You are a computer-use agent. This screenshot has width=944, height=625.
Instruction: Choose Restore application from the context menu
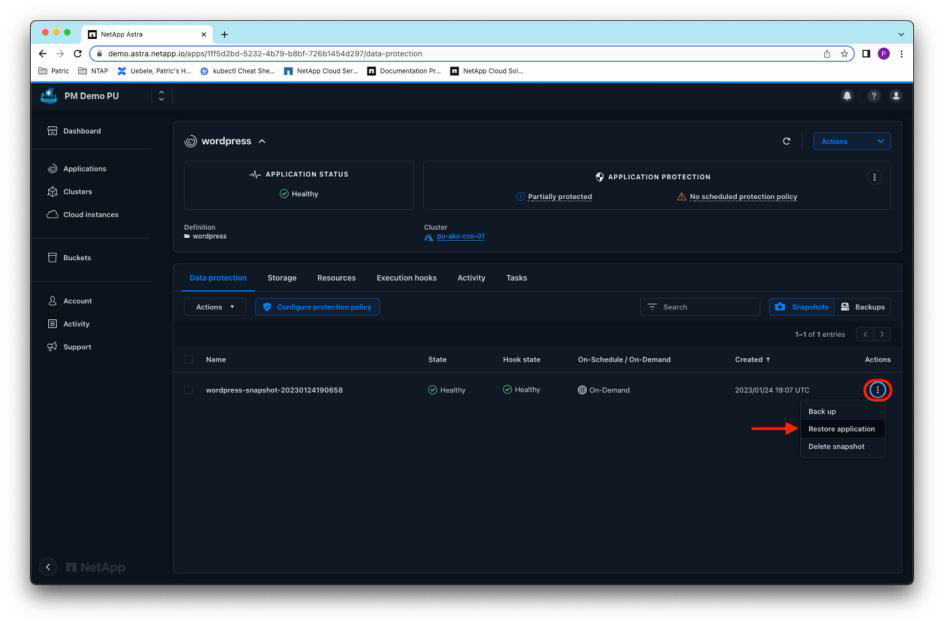tap(841, 429)
